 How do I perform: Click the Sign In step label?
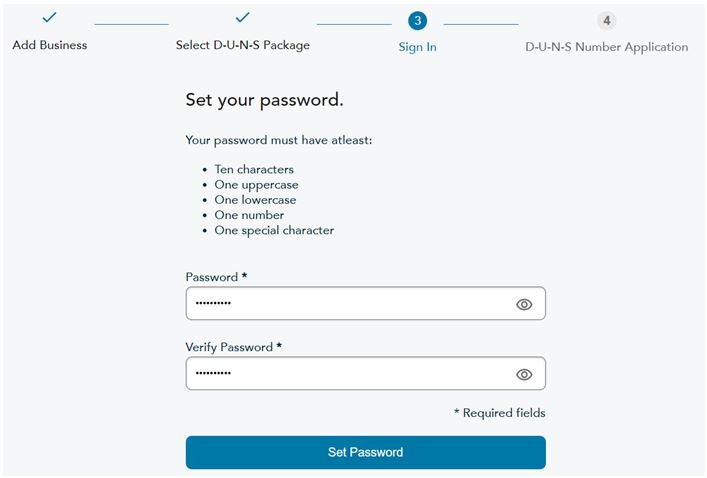(x=417, y=47)
